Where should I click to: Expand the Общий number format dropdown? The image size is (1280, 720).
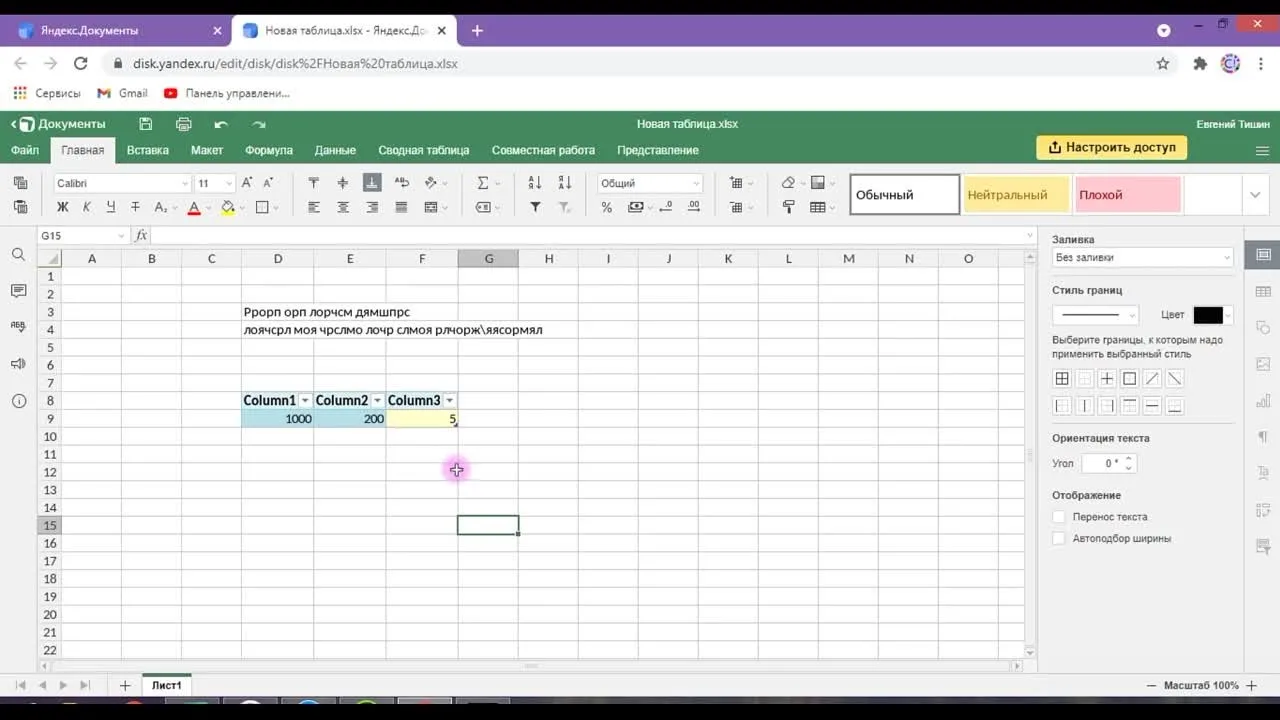tap(650, 183)
